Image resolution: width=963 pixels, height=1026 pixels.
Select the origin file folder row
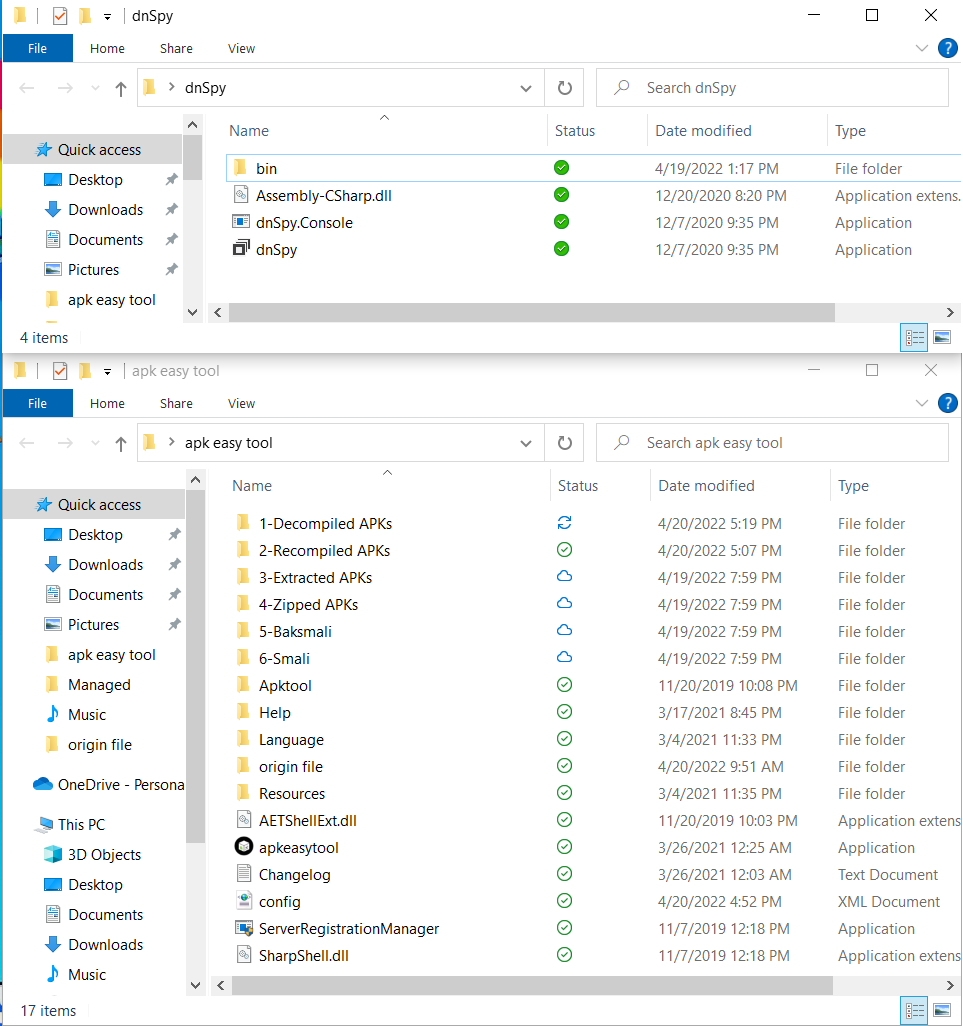(595, 766)
